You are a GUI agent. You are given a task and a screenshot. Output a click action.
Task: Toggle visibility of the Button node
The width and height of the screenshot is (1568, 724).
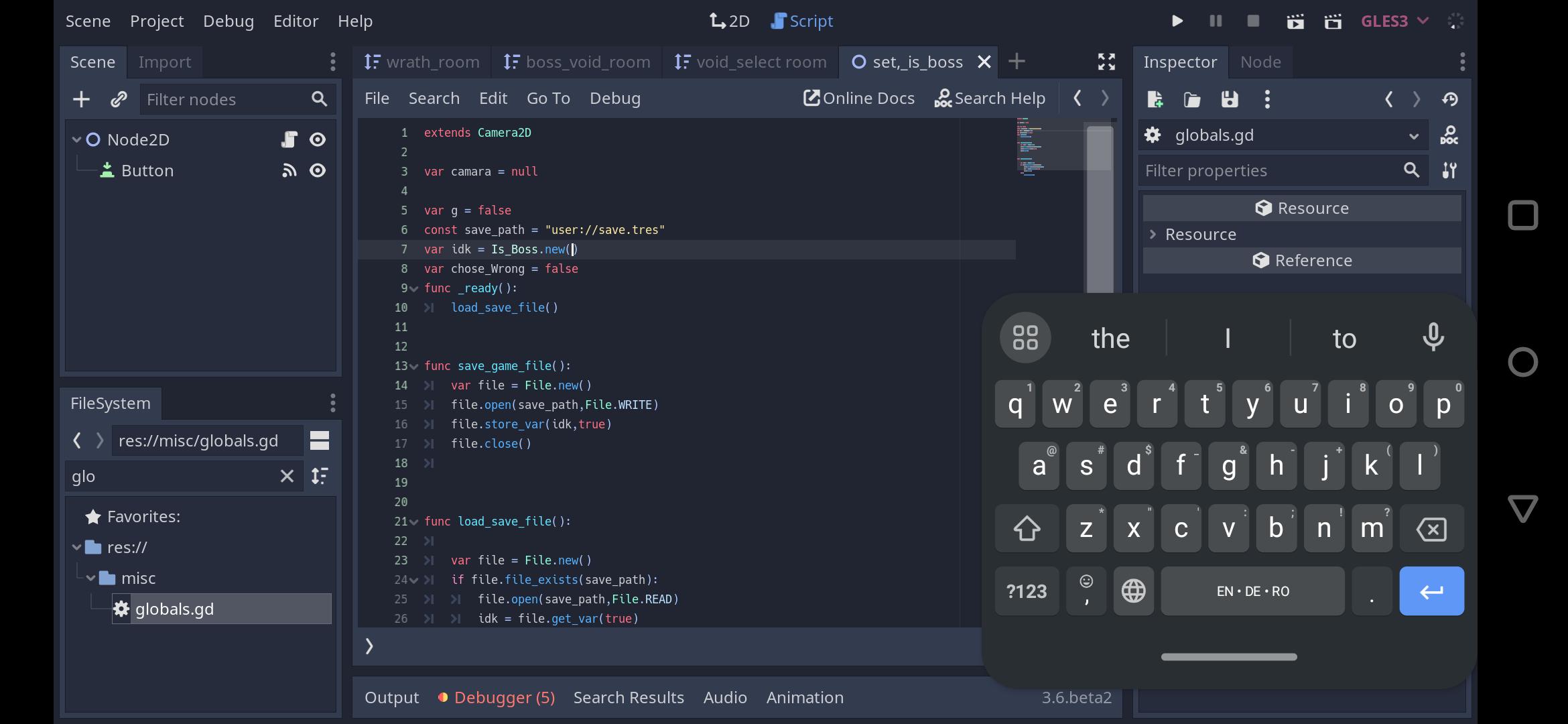(x=318, y=170)
